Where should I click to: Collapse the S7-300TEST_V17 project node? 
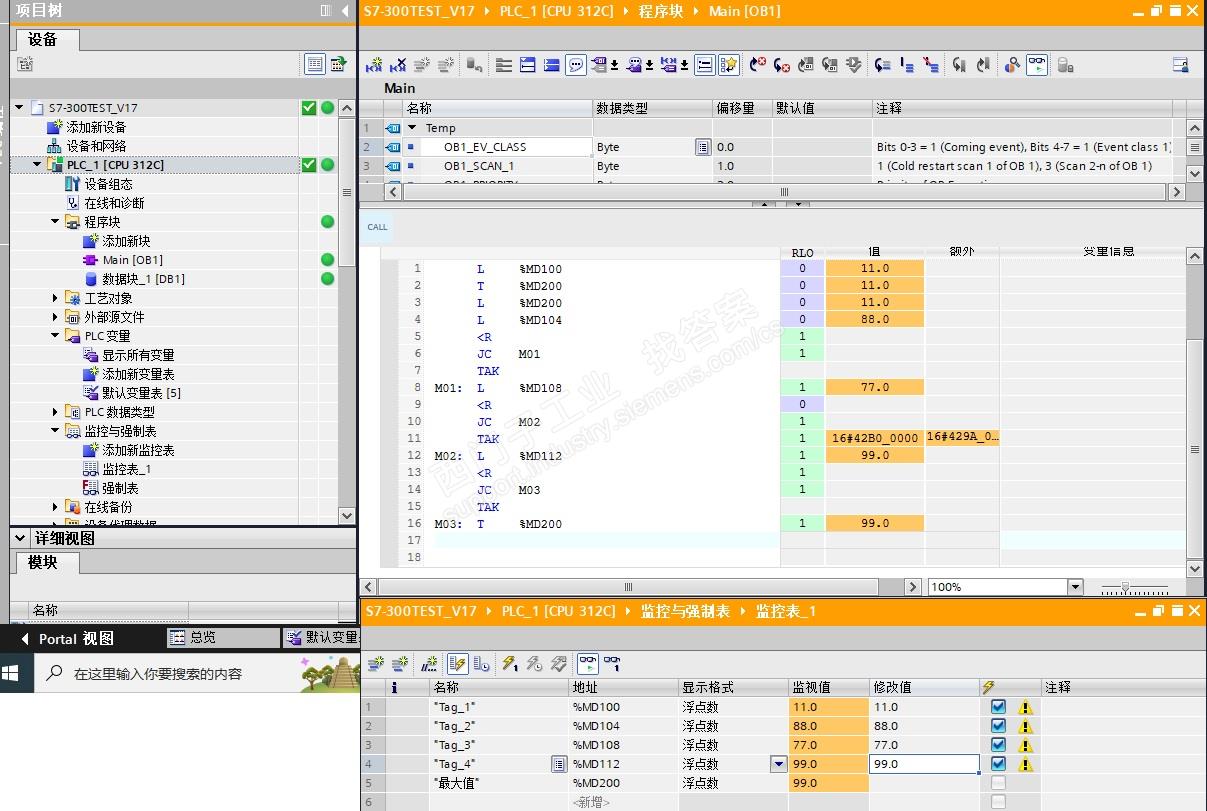coord(19,108)
